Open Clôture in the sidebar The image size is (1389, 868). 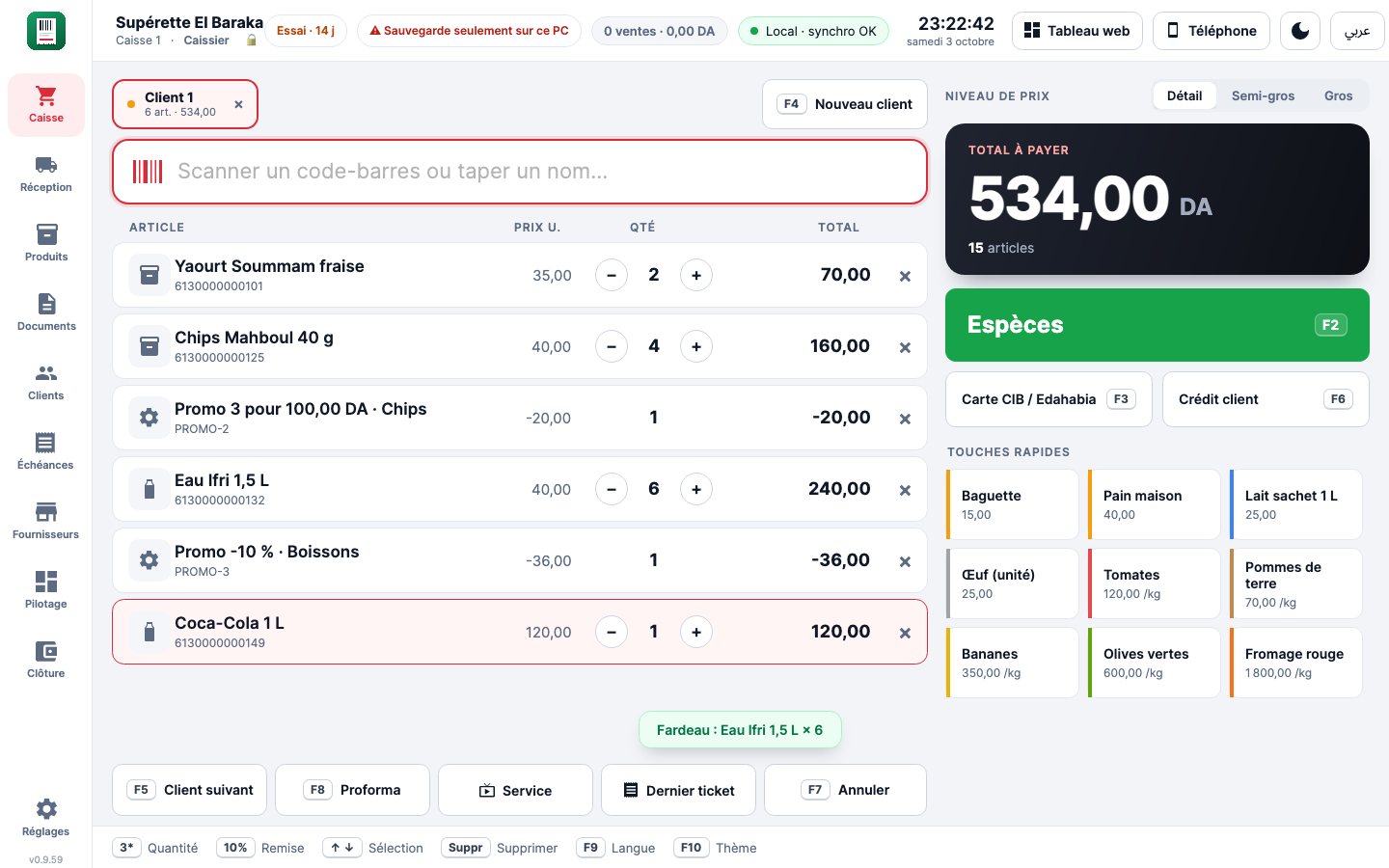coord(46,661)
